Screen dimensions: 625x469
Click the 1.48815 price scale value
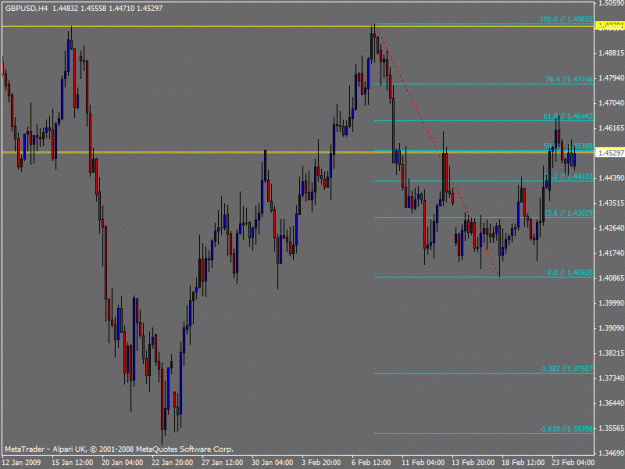click(611, 53)
